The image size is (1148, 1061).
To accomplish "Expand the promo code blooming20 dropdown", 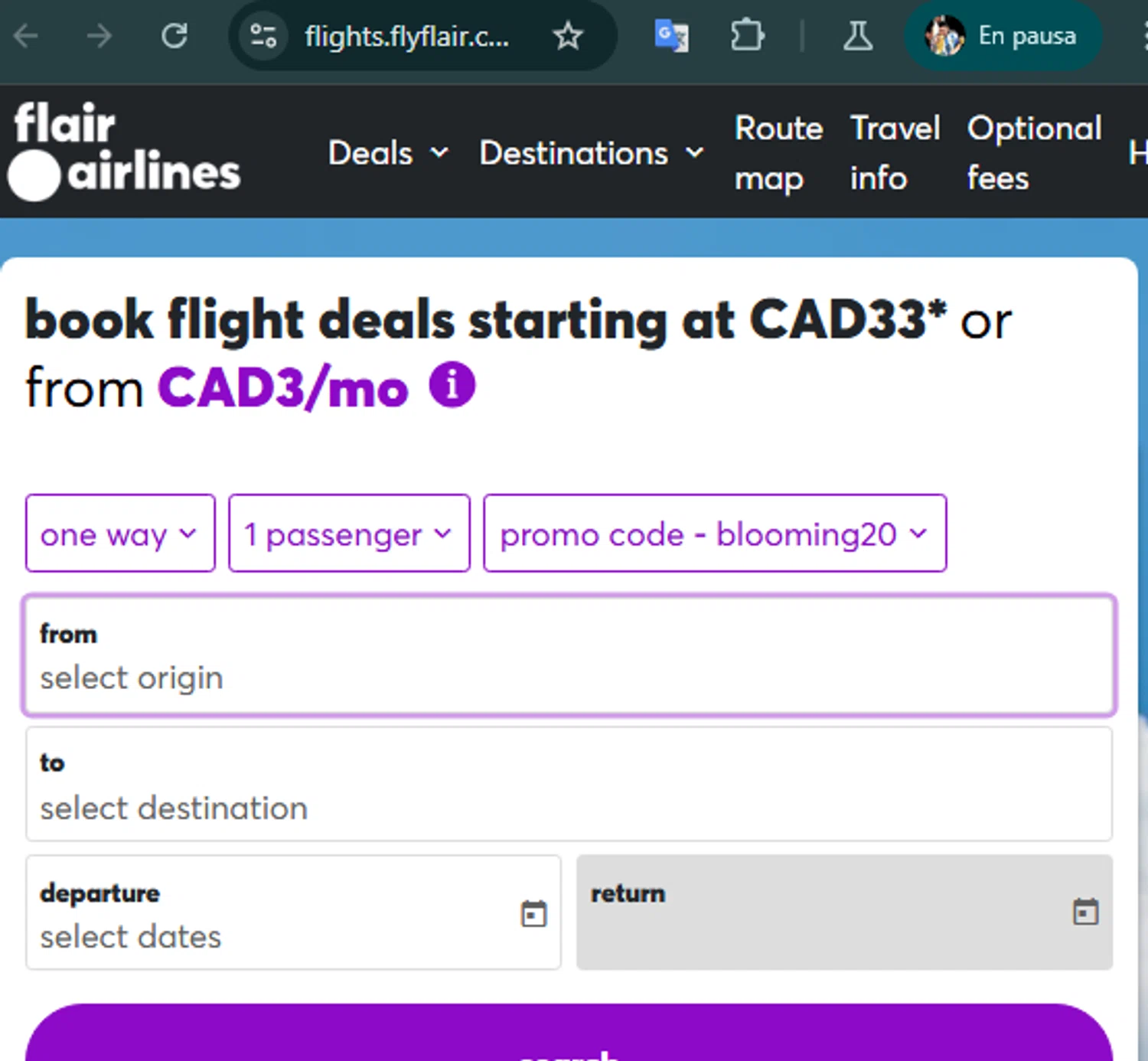I will pos(715,534).
